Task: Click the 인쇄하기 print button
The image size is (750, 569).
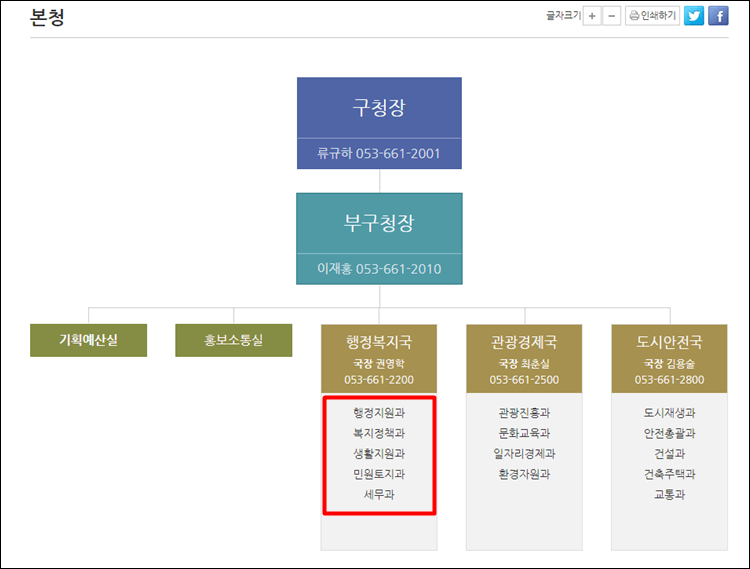Action: (x=652, y=16)
